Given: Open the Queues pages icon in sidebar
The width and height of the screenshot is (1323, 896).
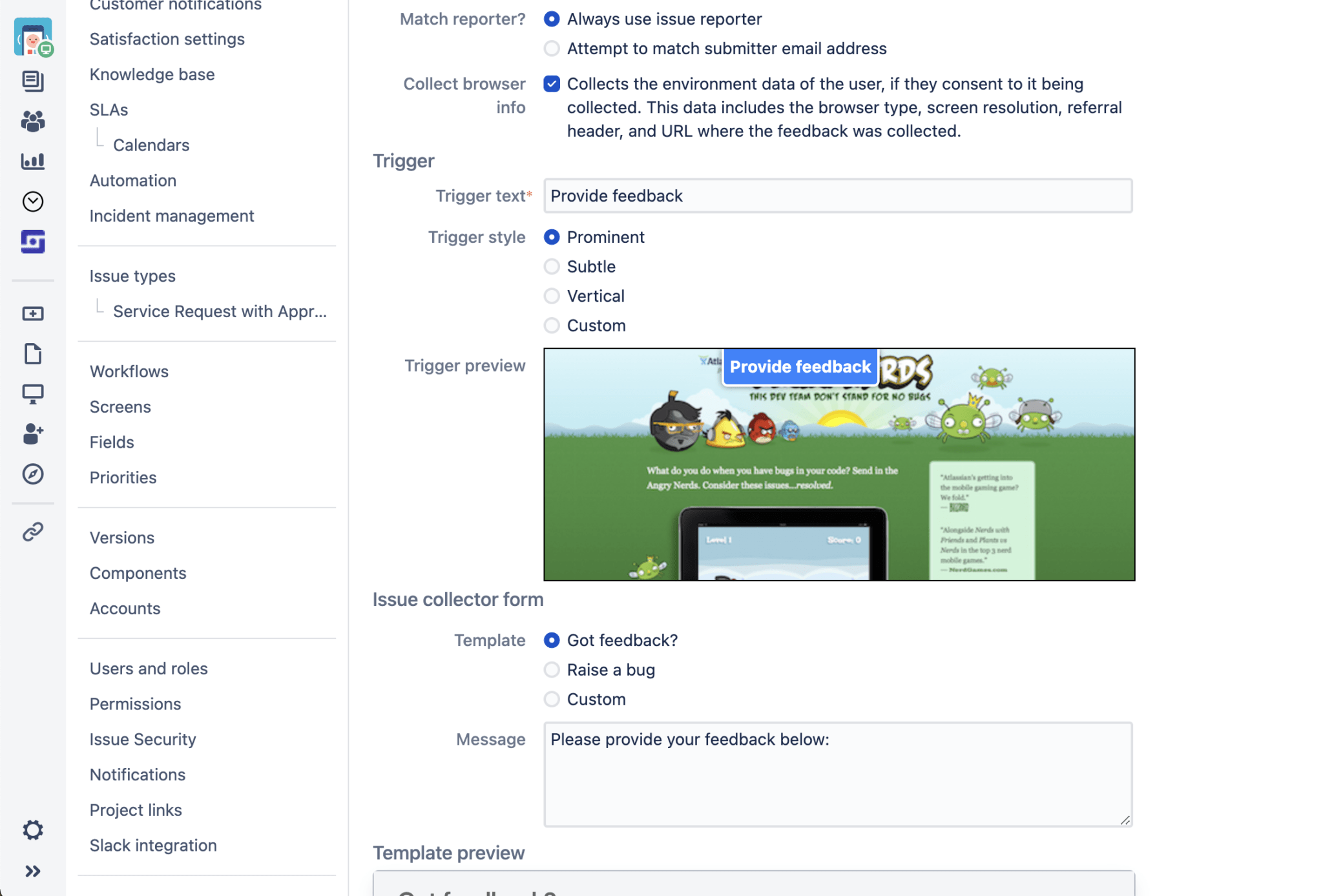Looking at the screenshot, I should pos(33,81).
